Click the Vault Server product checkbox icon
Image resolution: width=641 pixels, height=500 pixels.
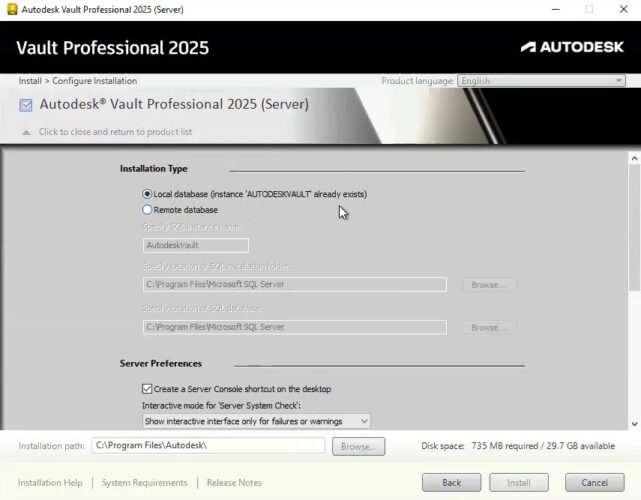pos(26,105)
